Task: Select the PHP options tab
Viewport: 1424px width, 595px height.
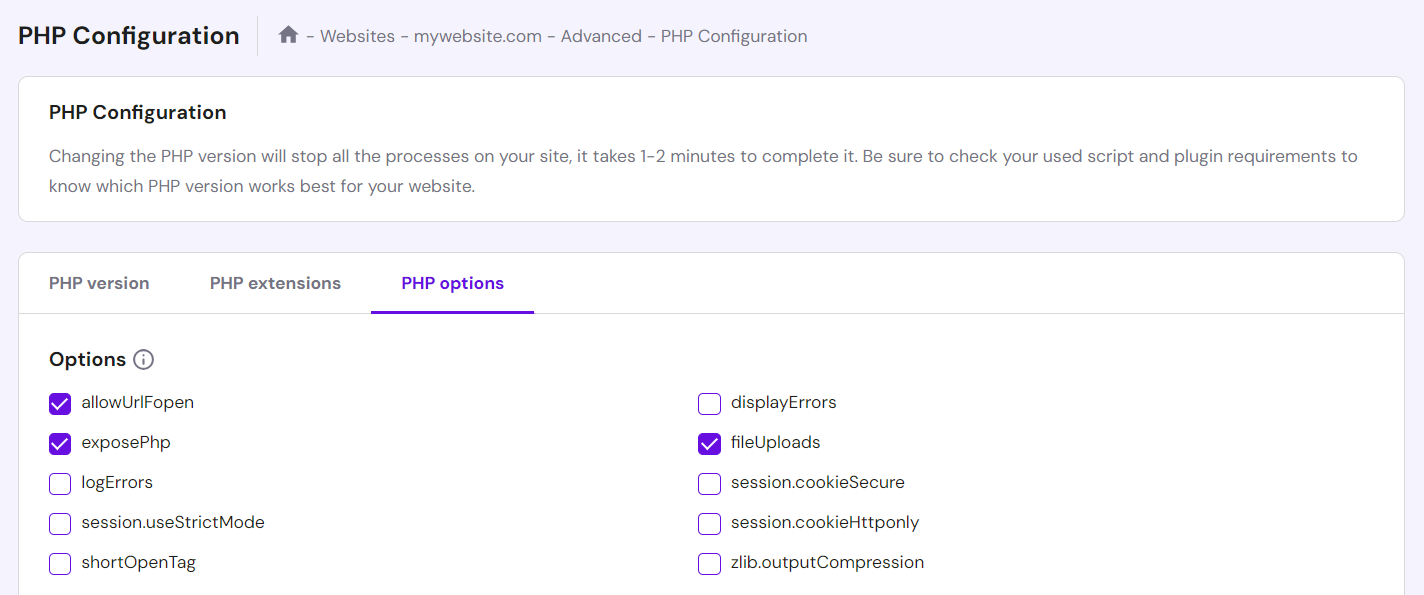Action: [452, 283]
